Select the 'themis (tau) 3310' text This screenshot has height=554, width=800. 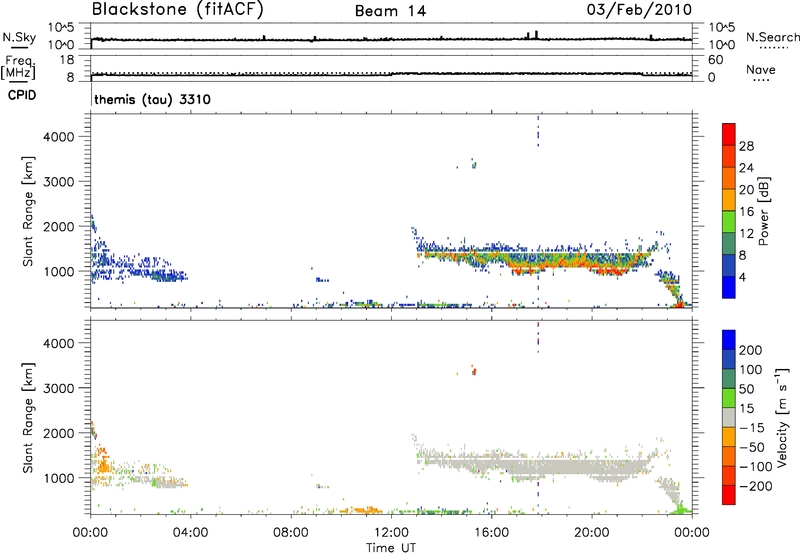coord(152,99)
